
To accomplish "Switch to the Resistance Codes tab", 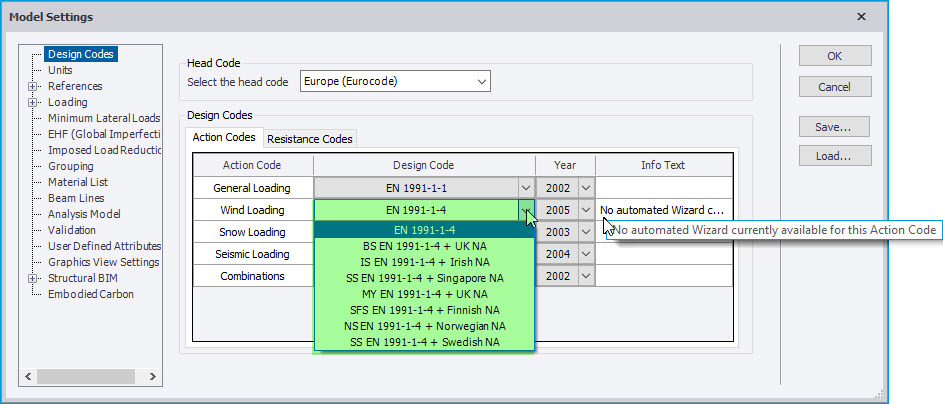I will click(x=309, y=139).
